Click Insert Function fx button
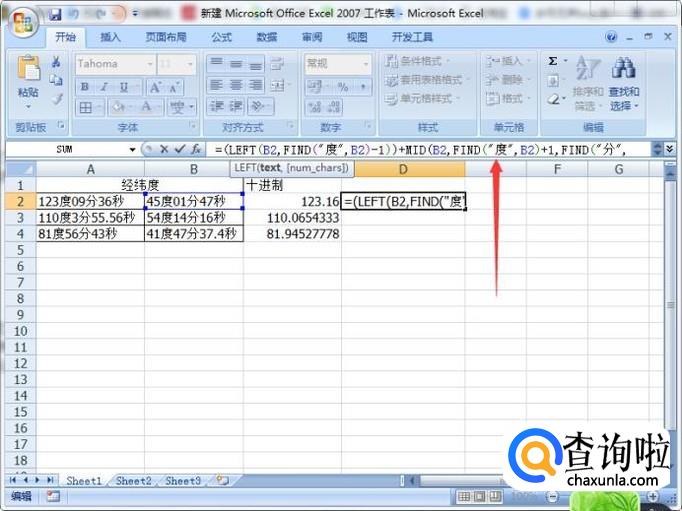This screenshot has width=682, height=511. (x=196, y=150)
